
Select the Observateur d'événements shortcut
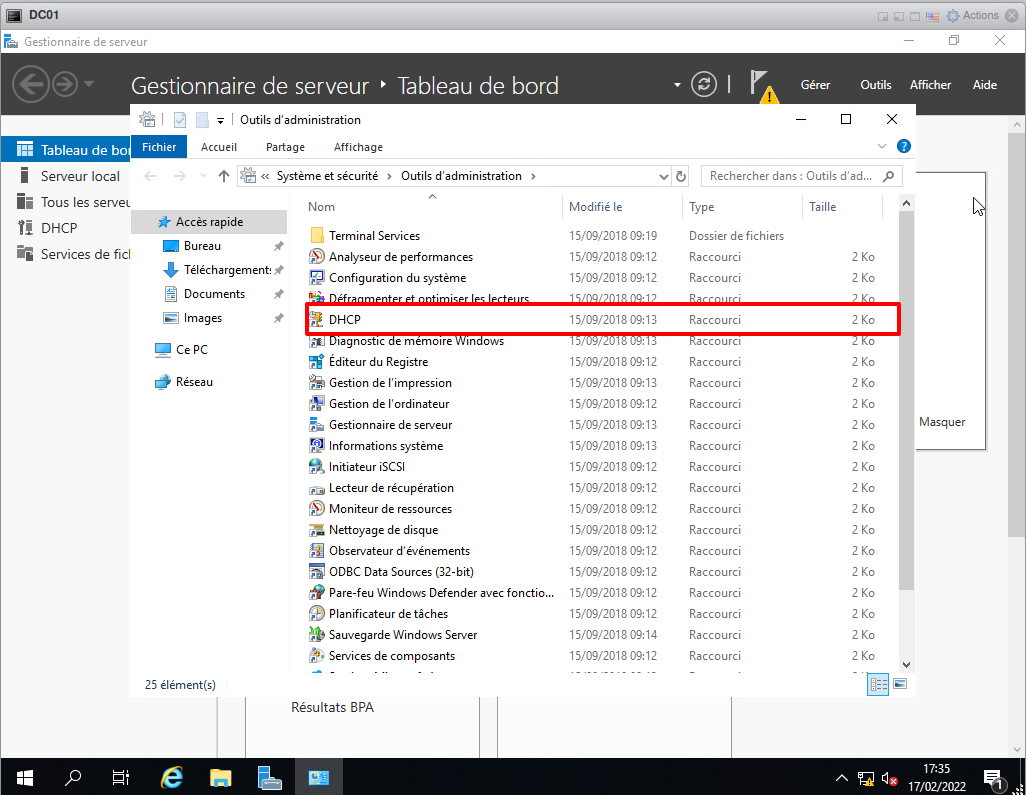coord(399,551)
